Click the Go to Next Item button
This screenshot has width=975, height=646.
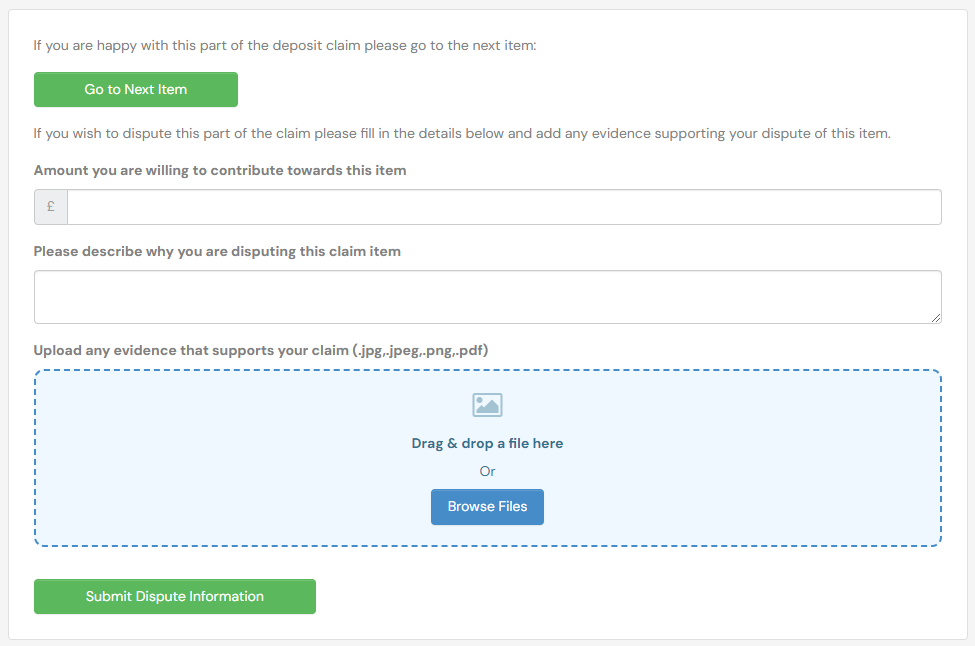point(136,89)
